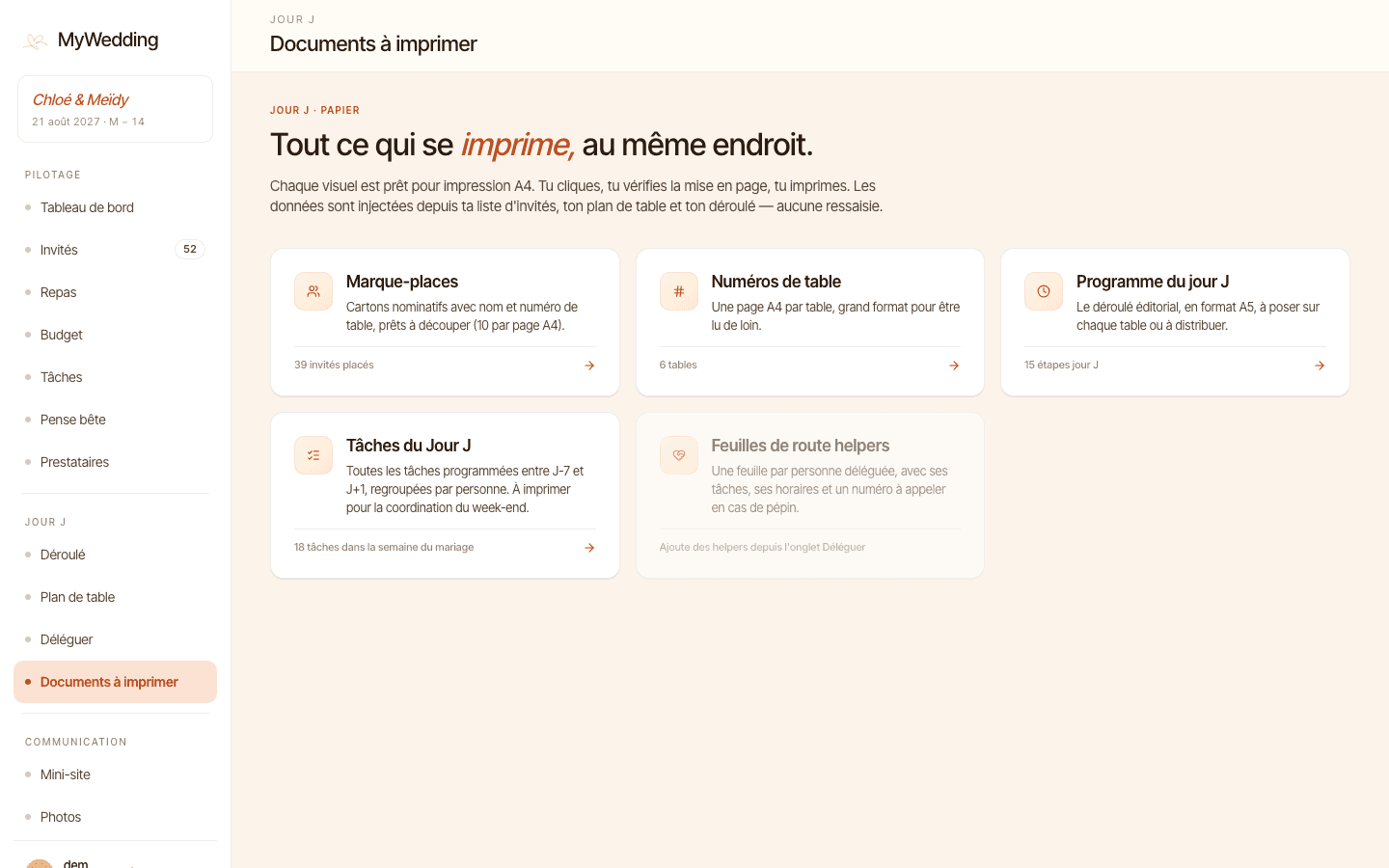
Task: Click the headline 'Tout ce qui se imprime'
Action: click(x=422, y=145)
